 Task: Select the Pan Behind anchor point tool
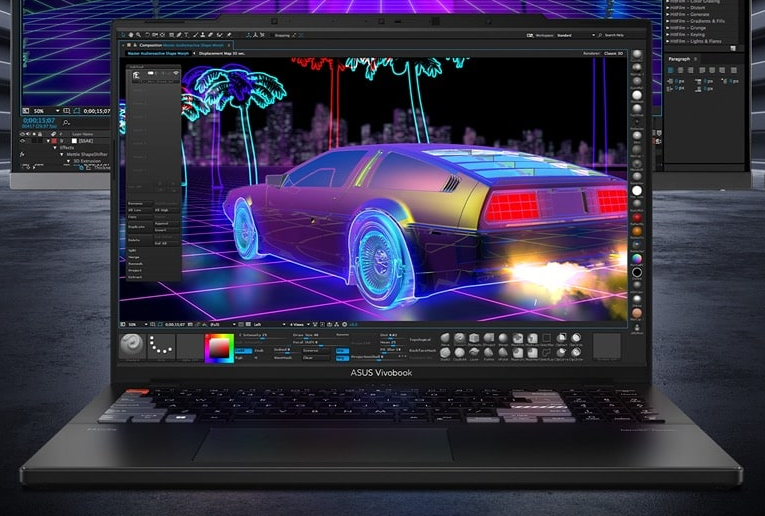(x=162, y=35)
